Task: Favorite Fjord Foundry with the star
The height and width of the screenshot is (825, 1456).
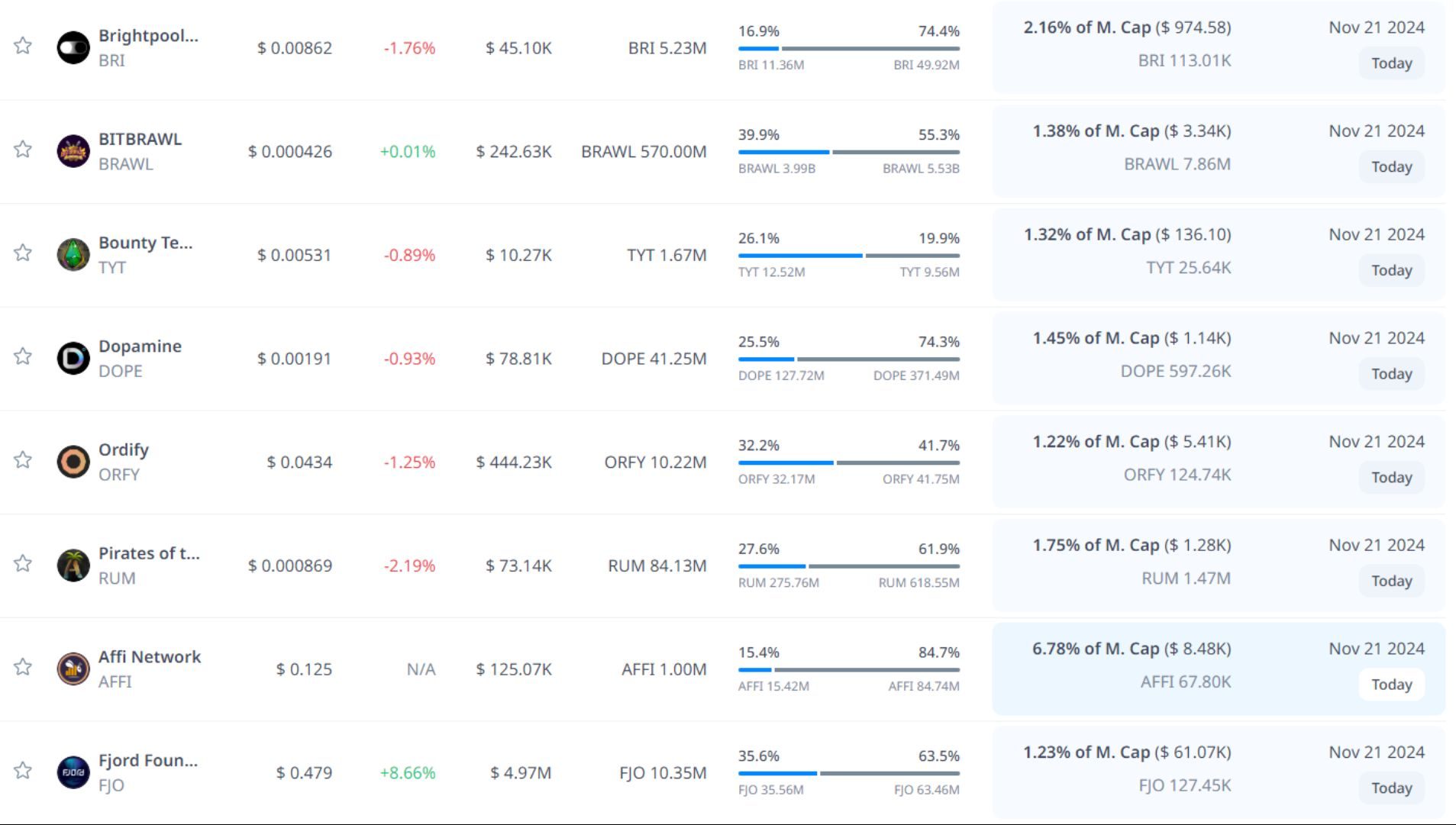Action: (x=23, y=771)
